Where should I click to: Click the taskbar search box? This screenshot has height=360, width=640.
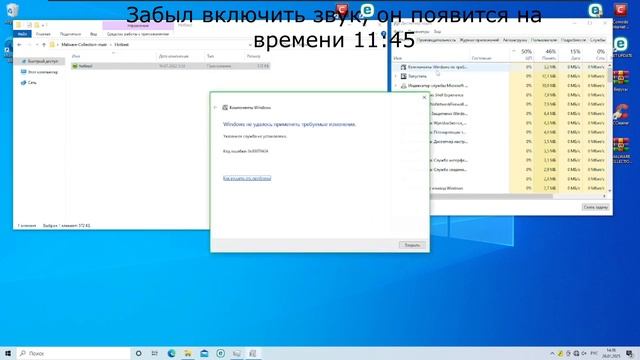pos(73,353)
